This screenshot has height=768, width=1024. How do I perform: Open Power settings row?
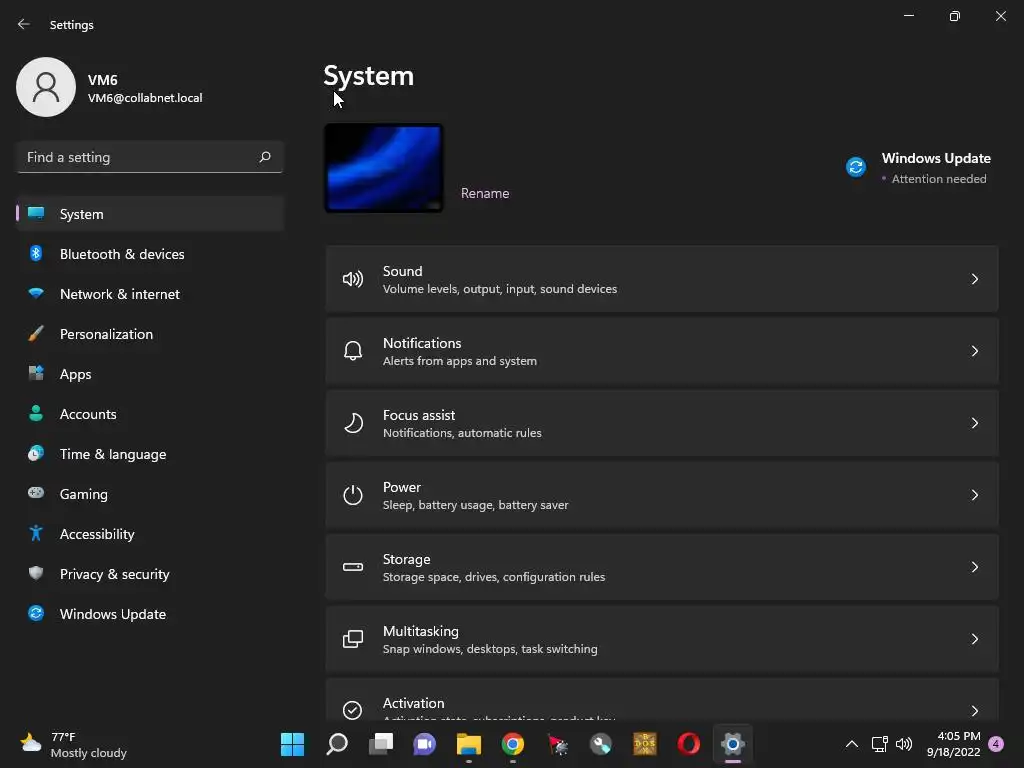pyautogui.click(x=662, y=495)
